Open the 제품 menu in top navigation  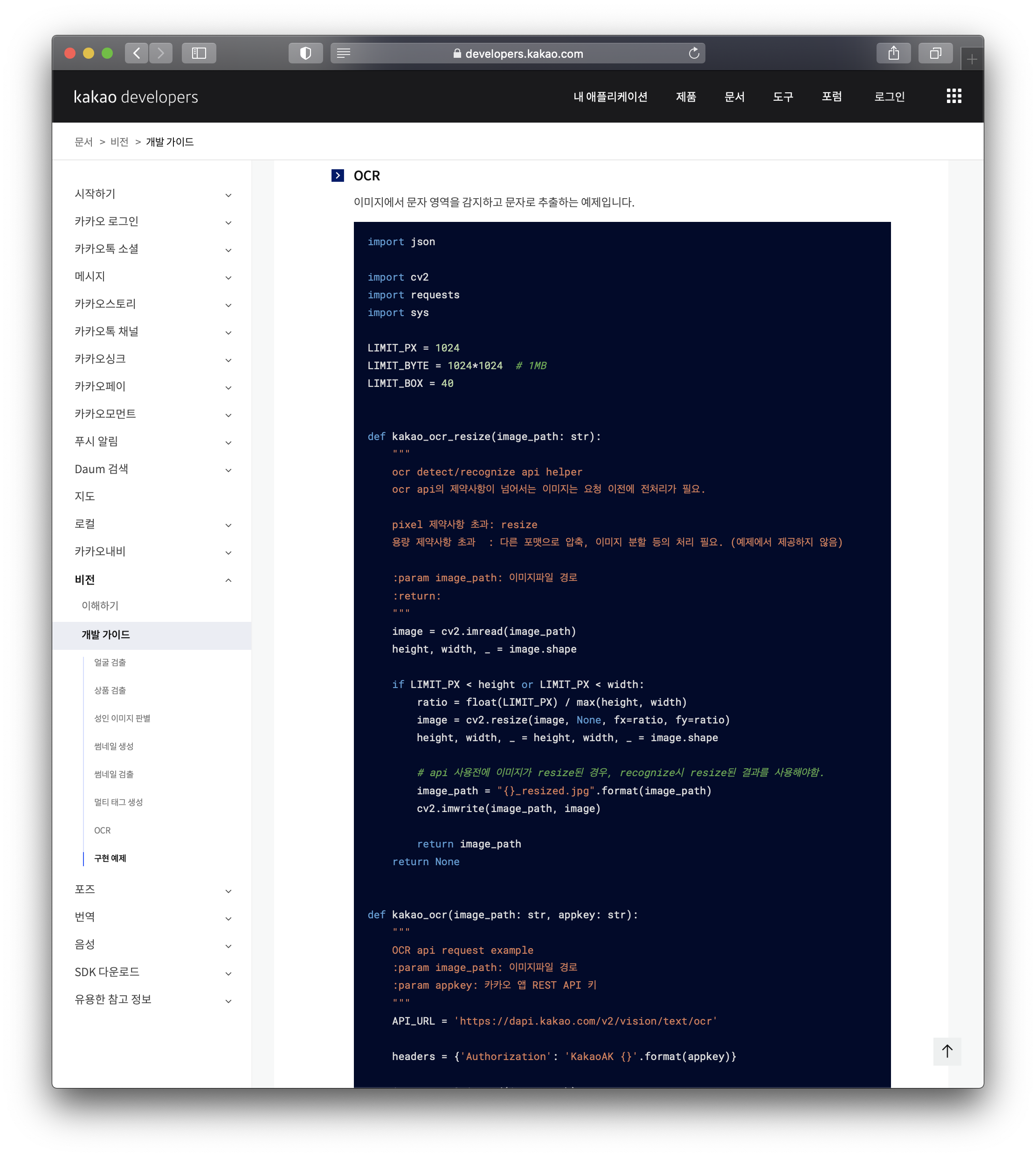[x=686, y=97]
